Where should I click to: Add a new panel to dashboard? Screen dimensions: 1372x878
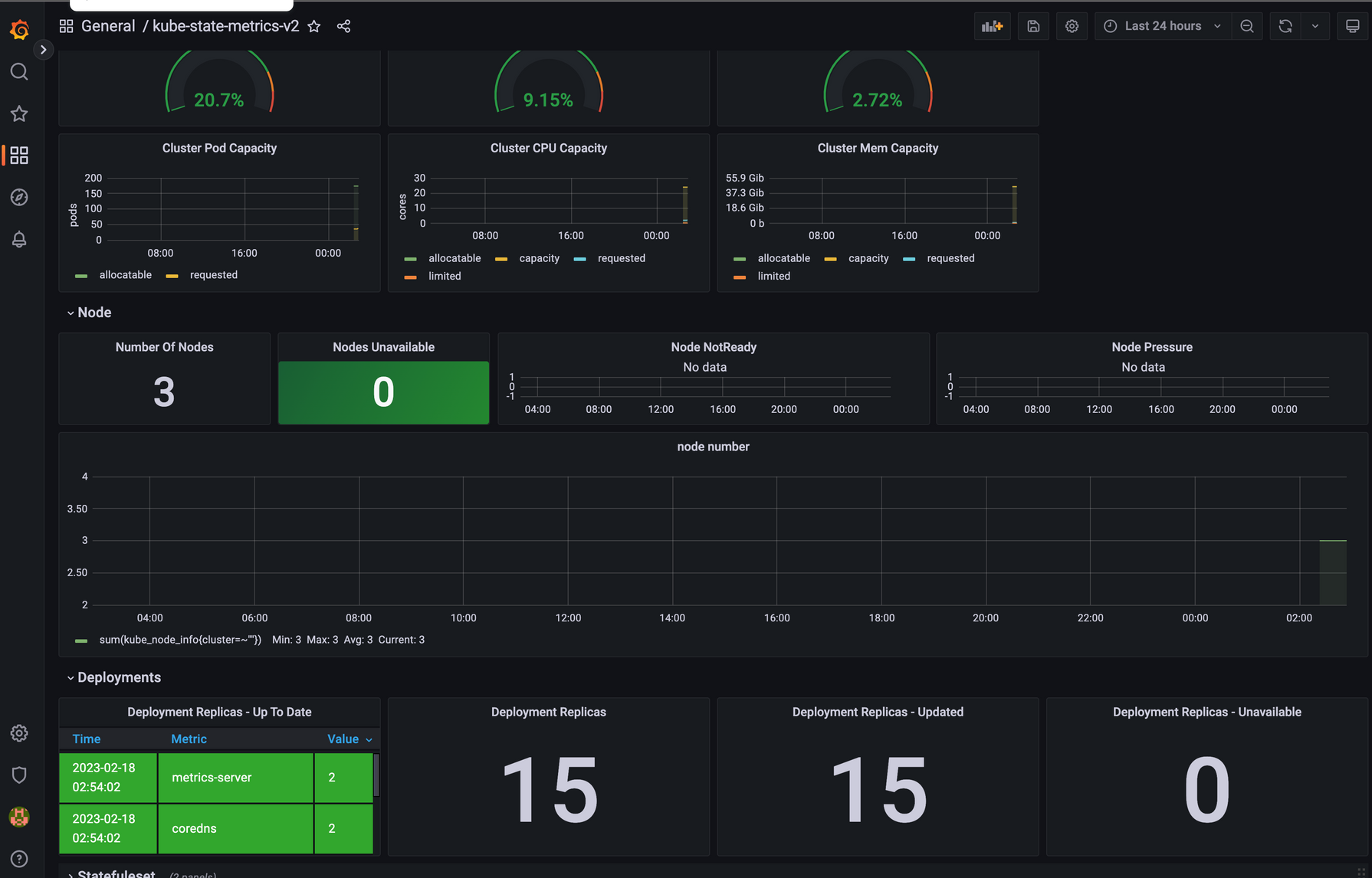[x=993, y=26]
